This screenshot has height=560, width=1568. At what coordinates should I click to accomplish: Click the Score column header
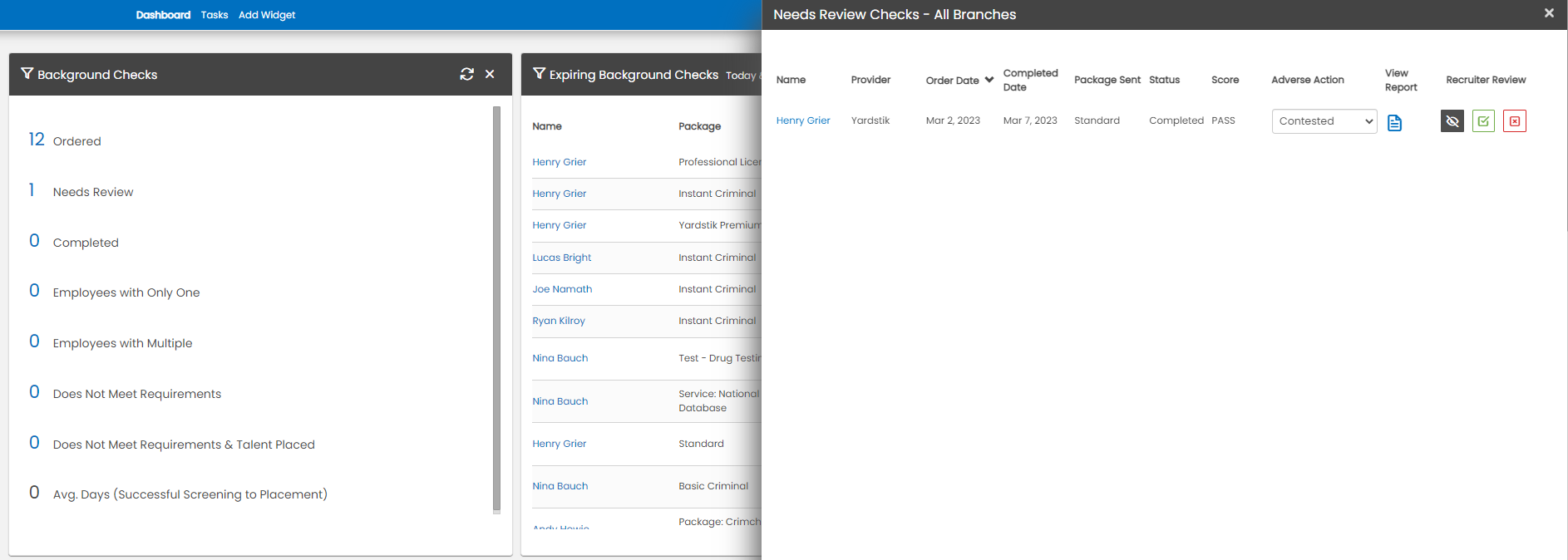(x=1225, y=80)
